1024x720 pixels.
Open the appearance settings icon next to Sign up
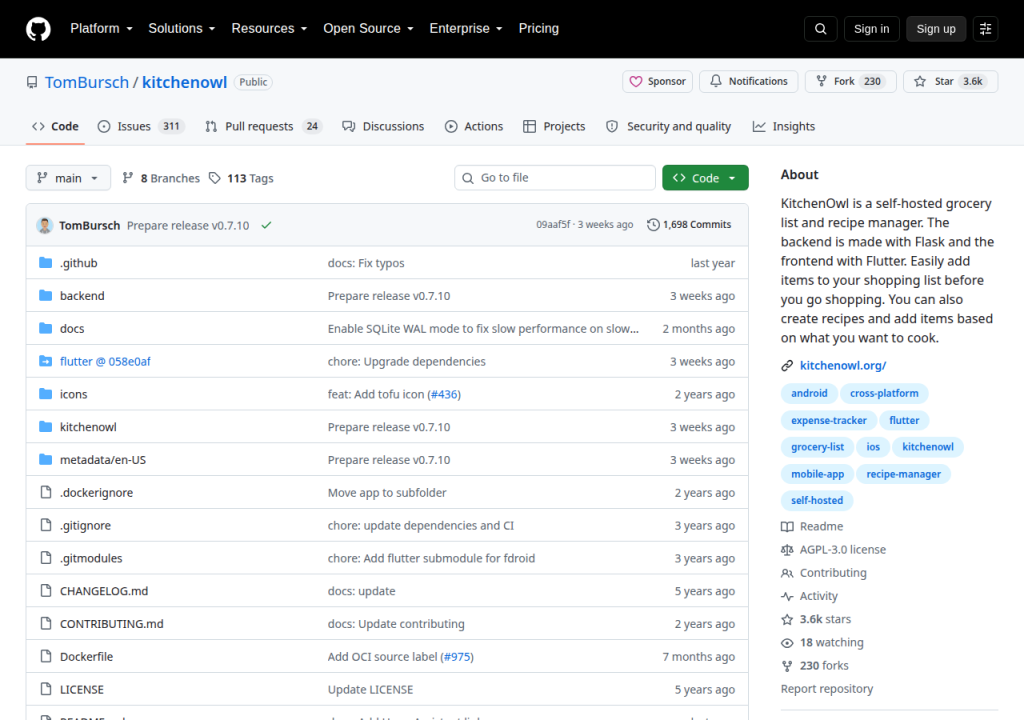coord(985,29)
